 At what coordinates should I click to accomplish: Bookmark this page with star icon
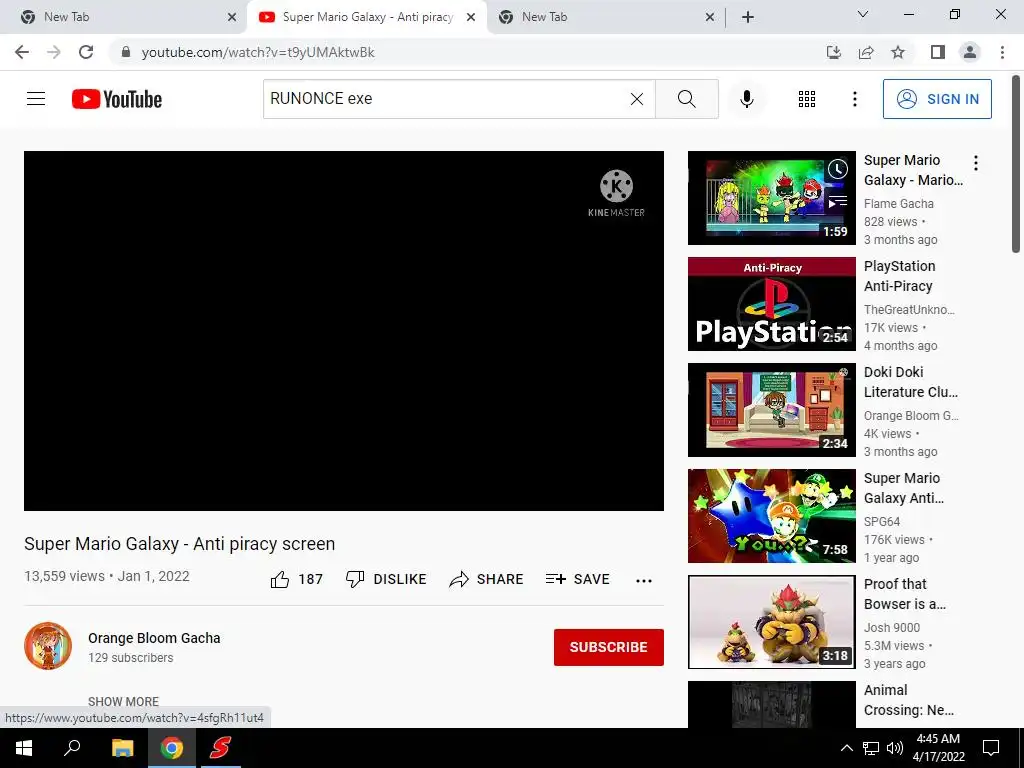point(898,52)
